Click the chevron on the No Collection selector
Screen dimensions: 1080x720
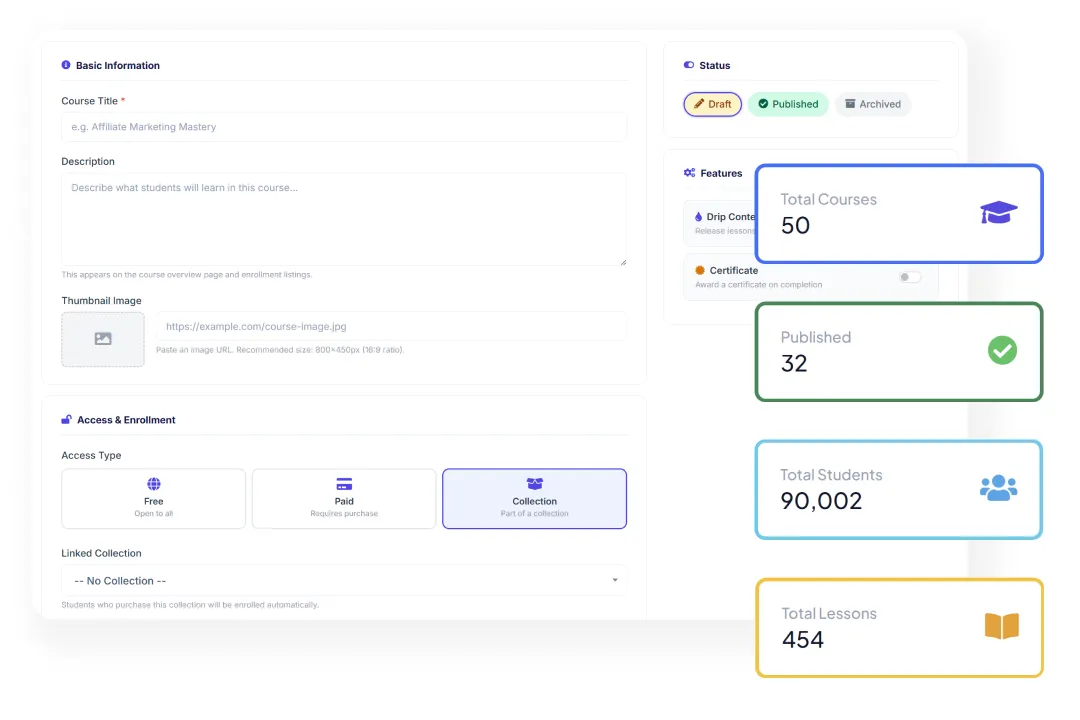616,580
